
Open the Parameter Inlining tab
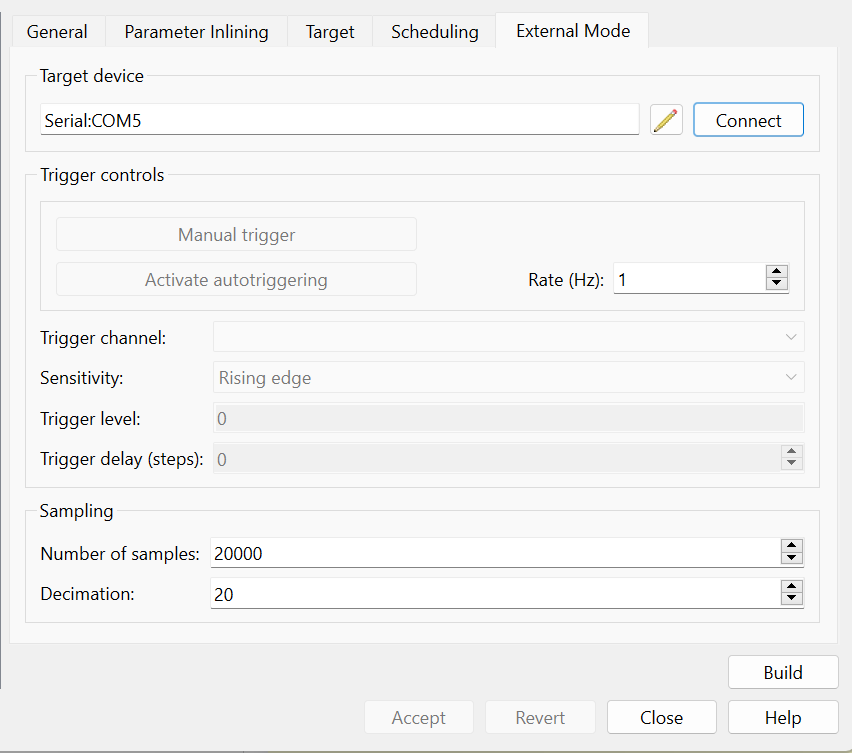196,32
